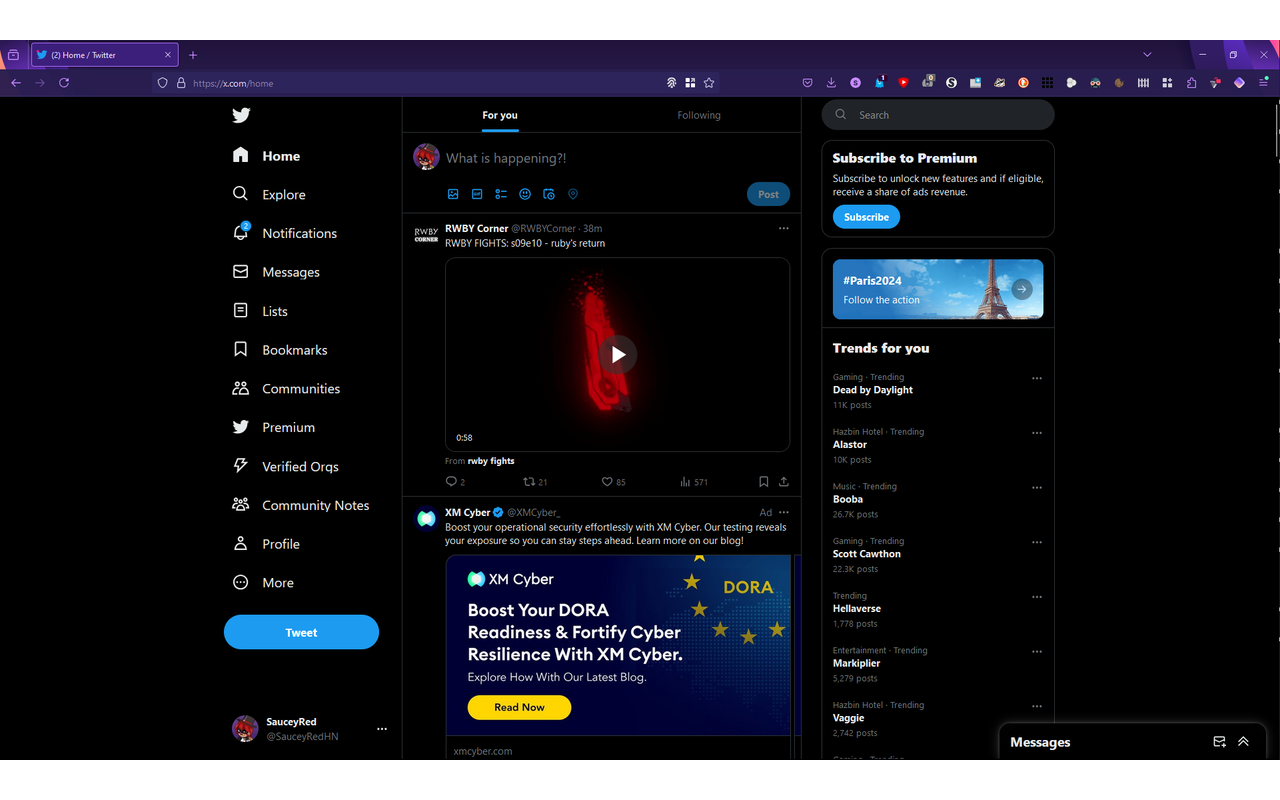Open List all tabs dropdown arrow
The height and width of the screenshot is (800, 1280).
[x=1147, y=55]
